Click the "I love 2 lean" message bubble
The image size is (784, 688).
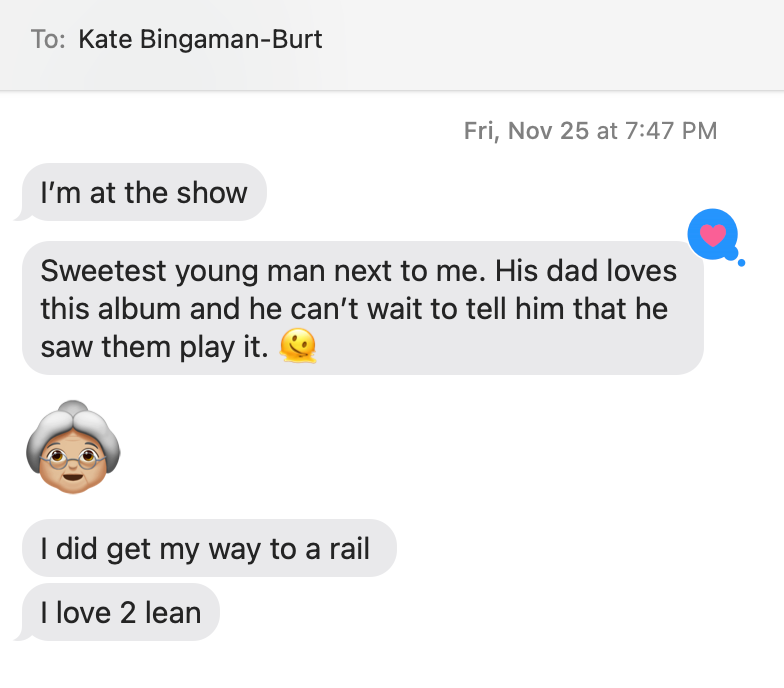[120, 612]
